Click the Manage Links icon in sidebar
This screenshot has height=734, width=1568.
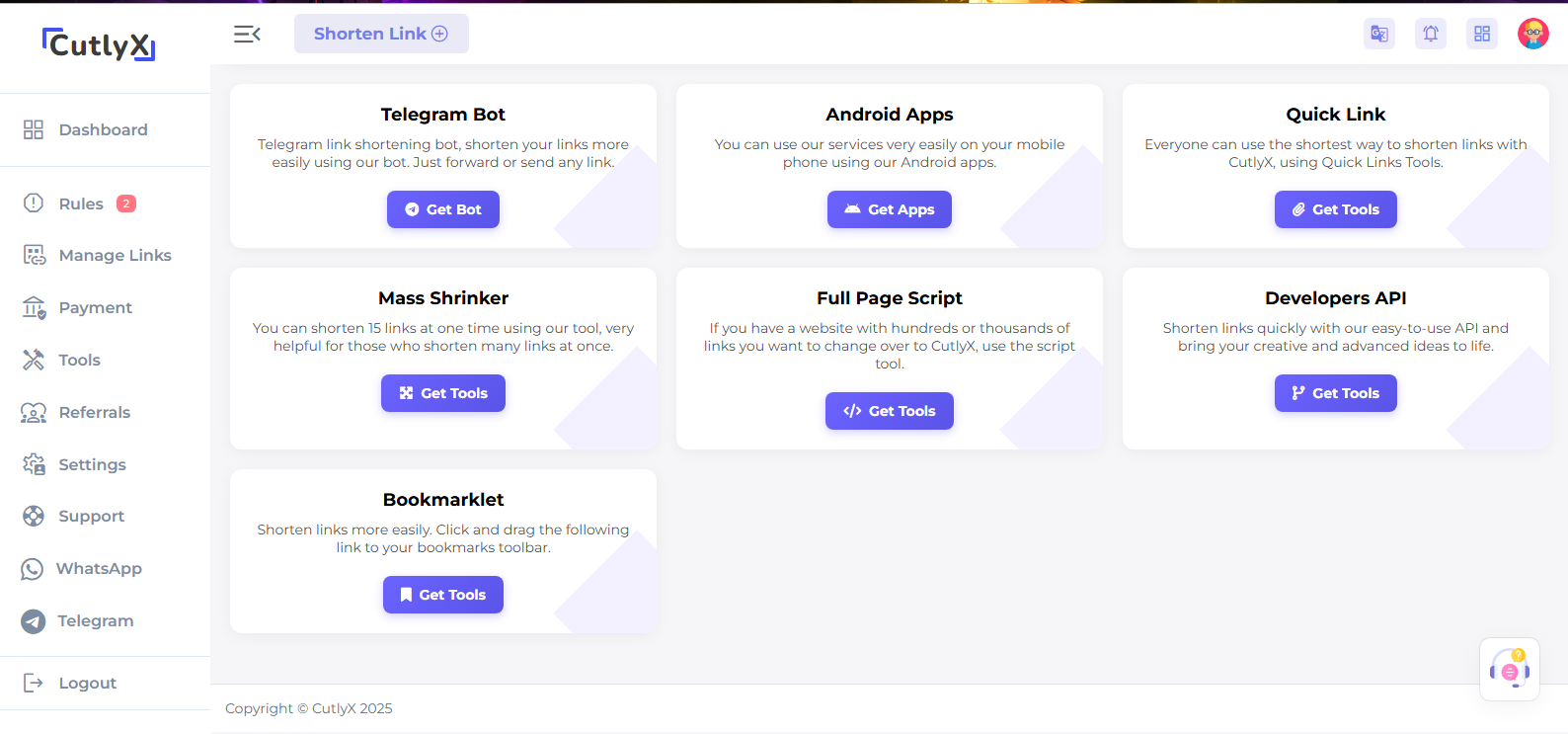tap(35, 255)
